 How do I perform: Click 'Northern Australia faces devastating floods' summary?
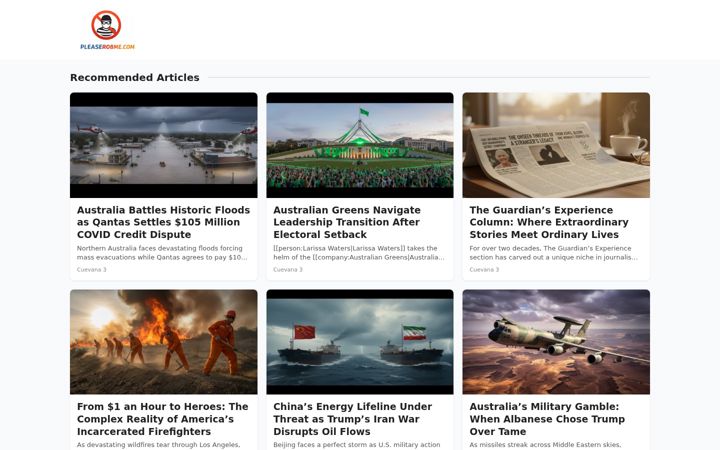(x=162, y=253)
